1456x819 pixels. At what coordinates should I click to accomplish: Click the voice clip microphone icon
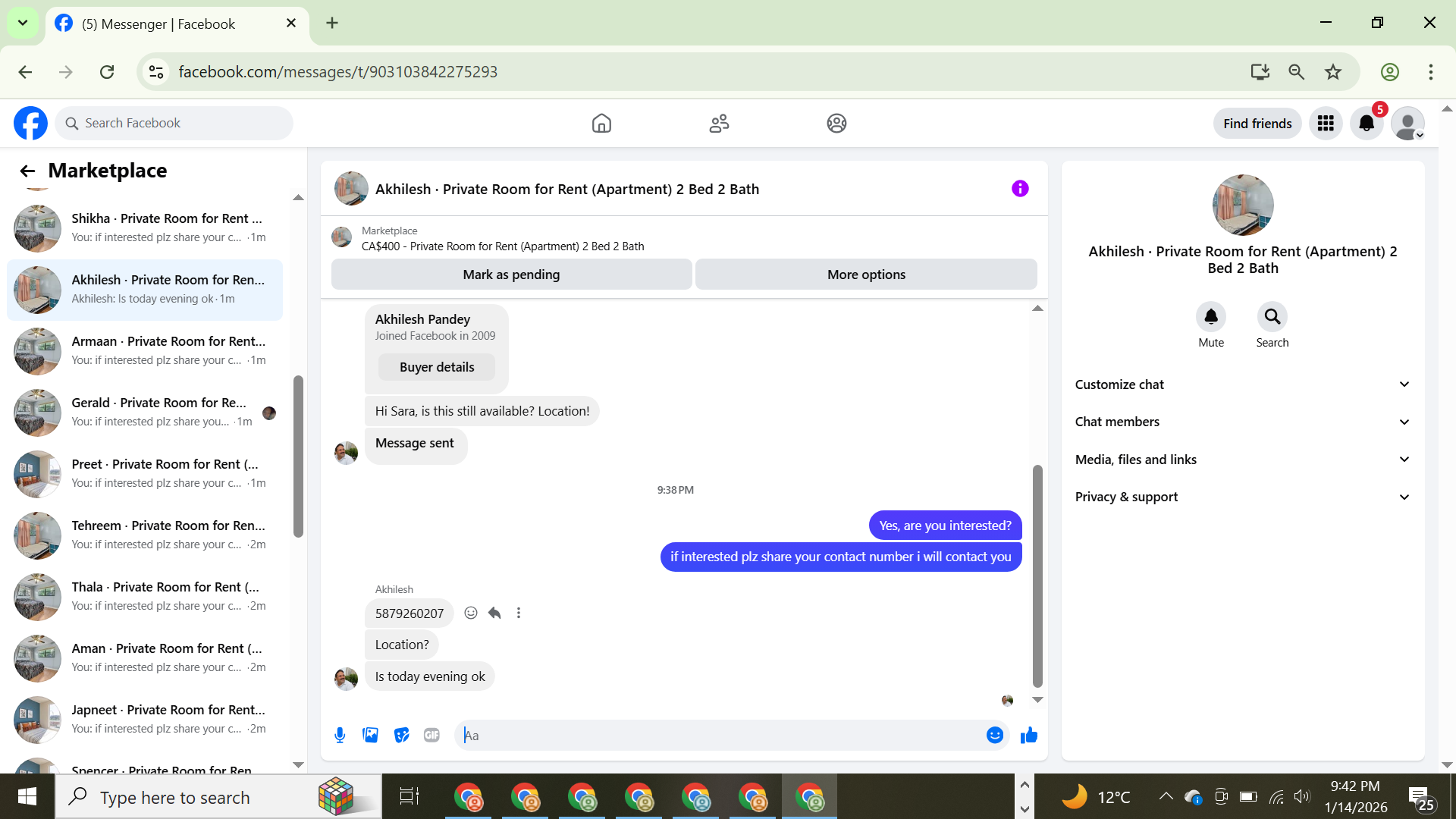tap(340, 735)
